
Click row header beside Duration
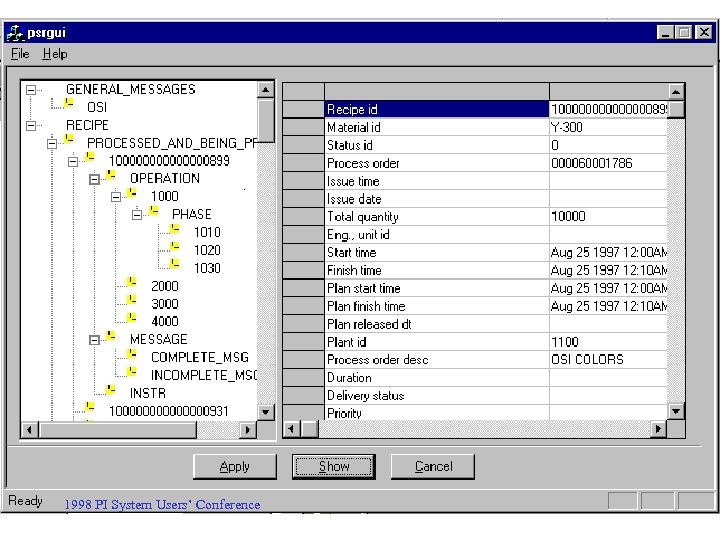pyautogui.click(x=304, y=378)
